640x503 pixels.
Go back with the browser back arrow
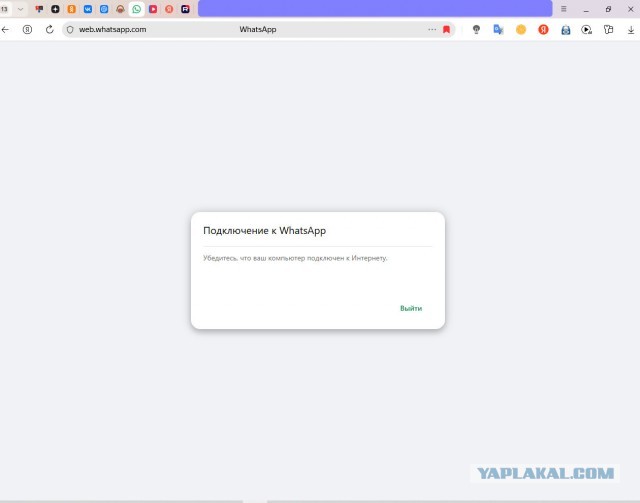[5, 29]
